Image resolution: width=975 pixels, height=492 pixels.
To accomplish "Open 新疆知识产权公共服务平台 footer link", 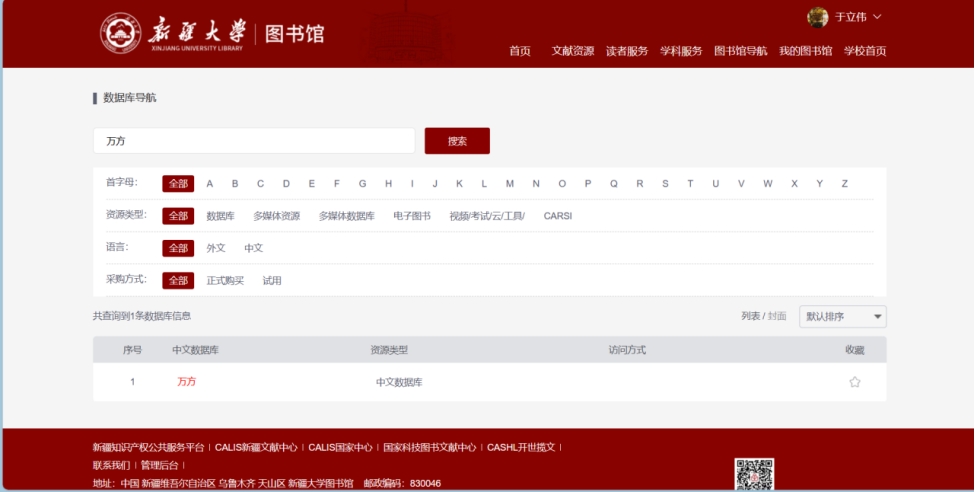I will point(149,447).
